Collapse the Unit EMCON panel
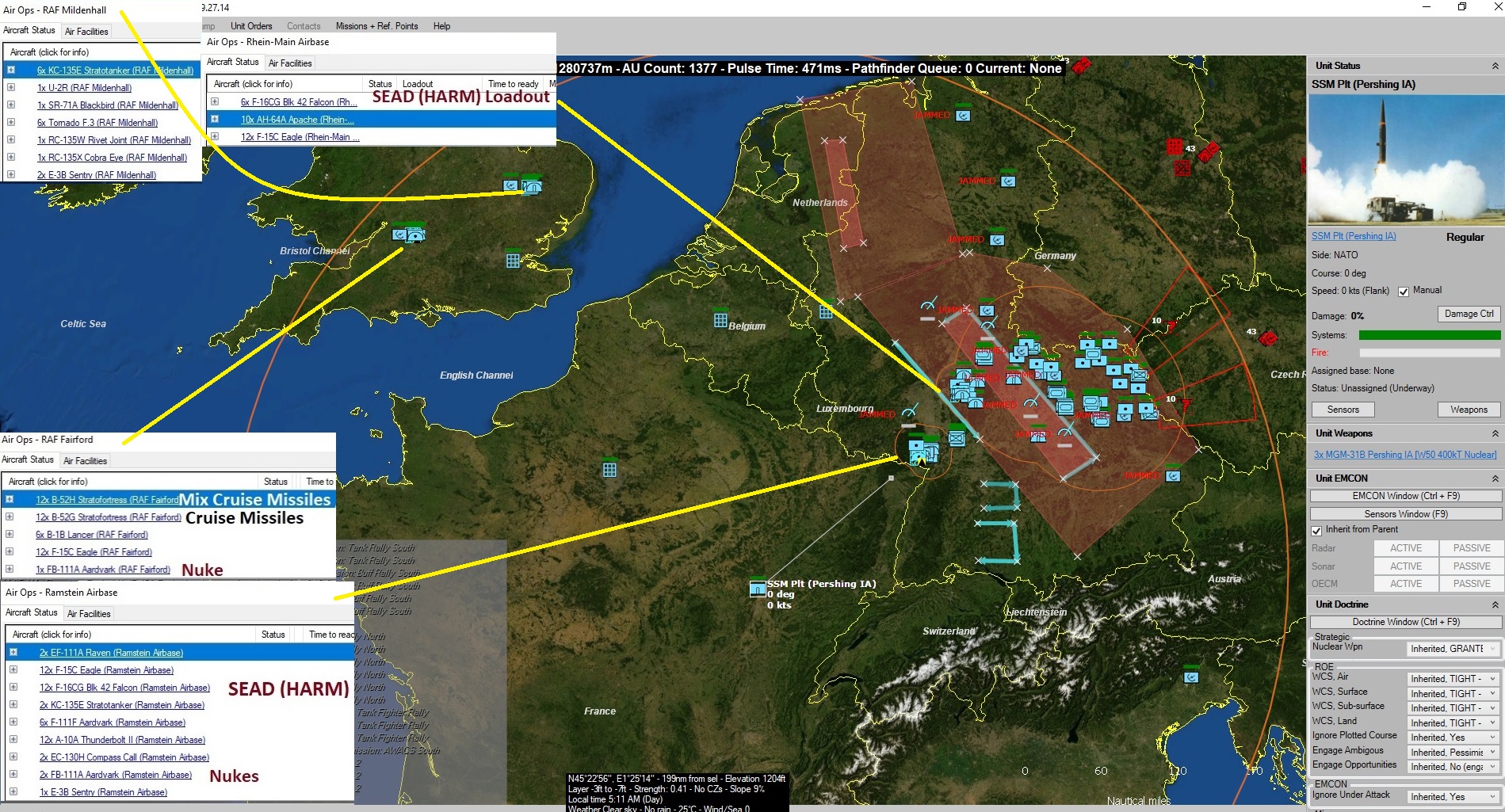The height and width of the screenshot is (812, 1505). [1495, 478]
